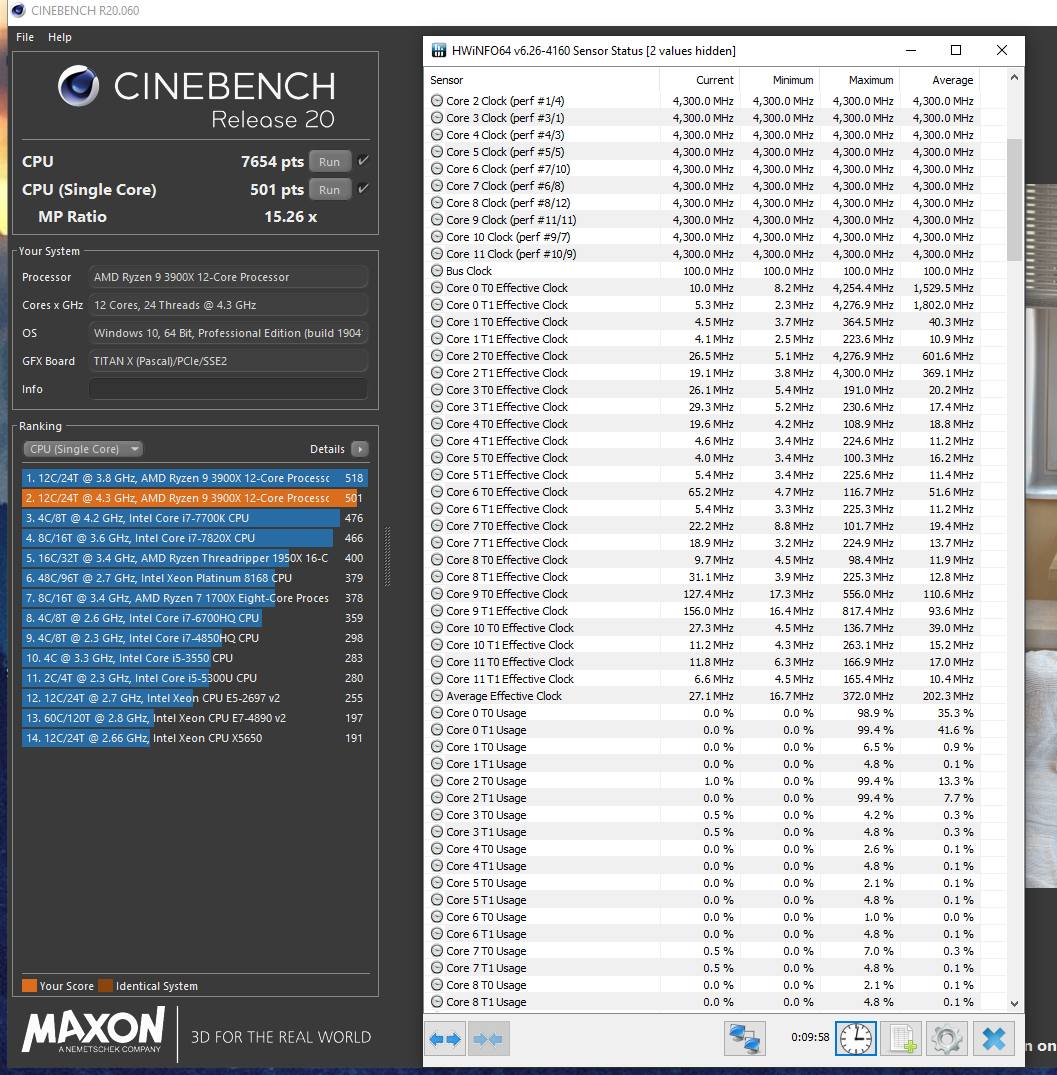
Task: Toggle the CPU test checkbox
Action: tap(363, 161)
